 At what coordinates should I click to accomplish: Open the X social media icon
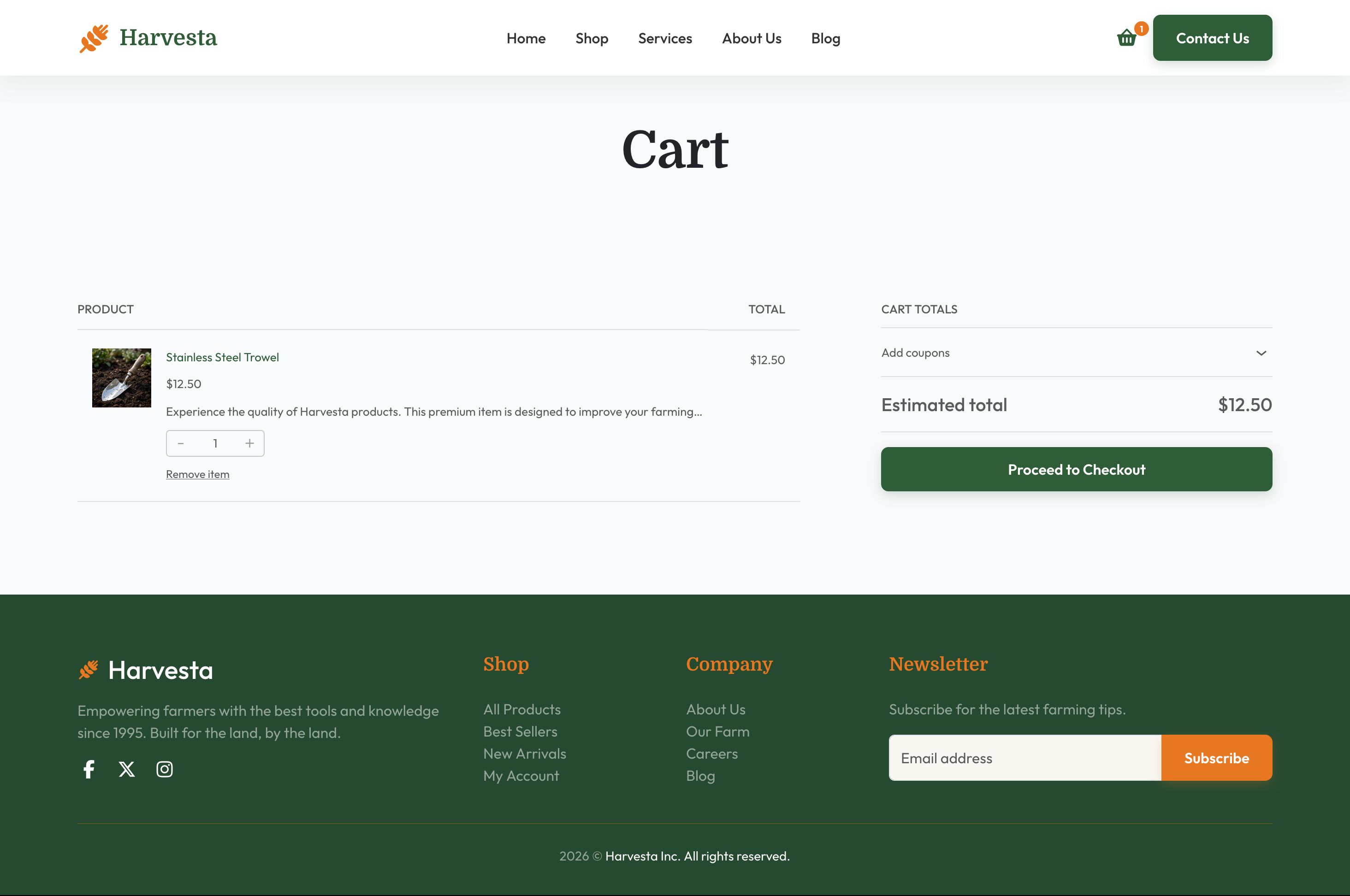[127, 769]
